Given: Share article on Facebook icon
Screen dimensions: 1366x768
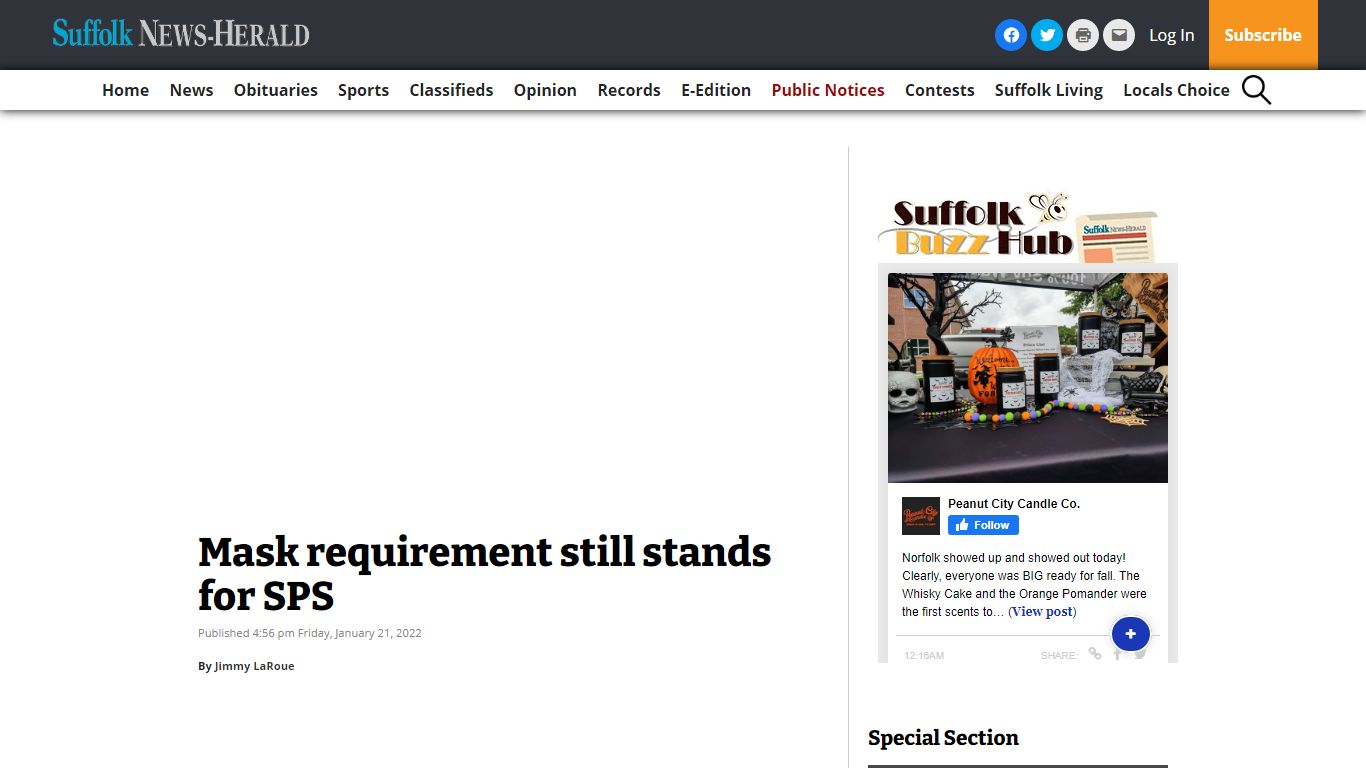Looking at the screenshot, I should (1011, 35).
